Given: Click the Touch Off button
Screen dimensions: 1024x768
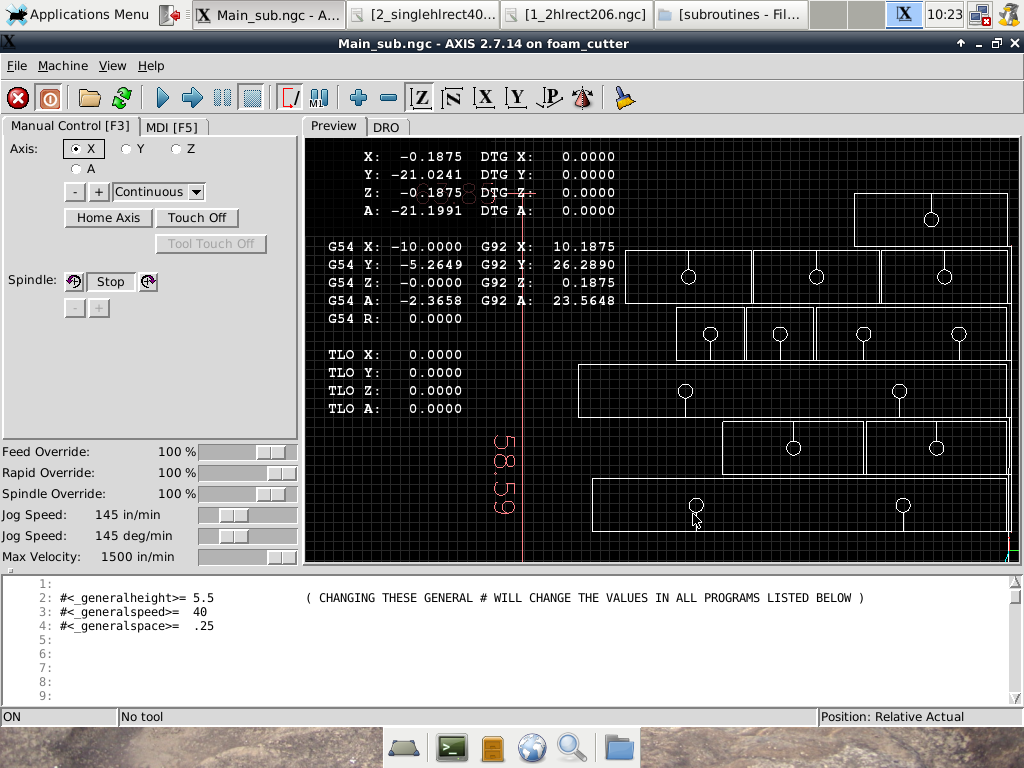Looking at the screenshot, I should point(197,218).
